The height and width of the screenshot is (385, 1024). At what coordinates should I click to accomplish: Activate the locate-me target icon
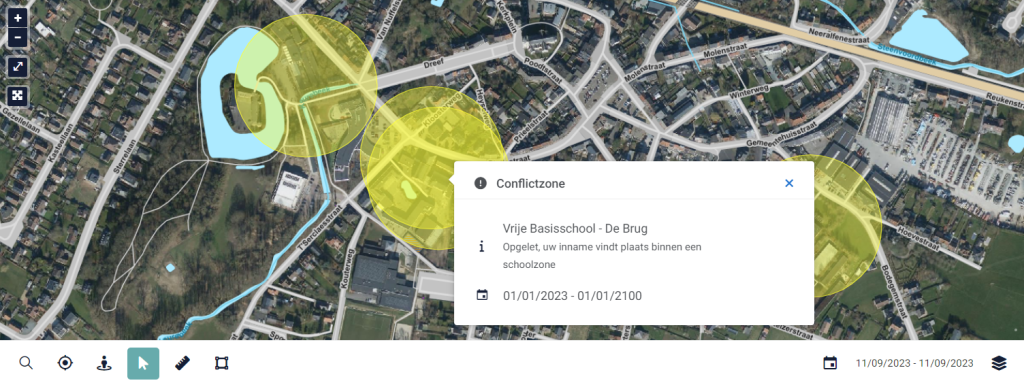pyautogui.click(x=65, y=363)
